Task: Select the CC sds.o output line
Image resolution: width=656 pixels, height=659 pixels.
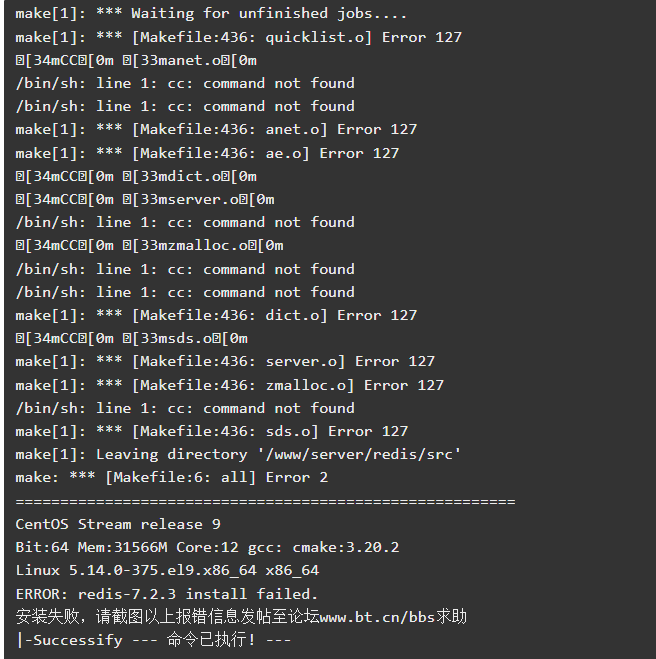Action: (132, 339)
